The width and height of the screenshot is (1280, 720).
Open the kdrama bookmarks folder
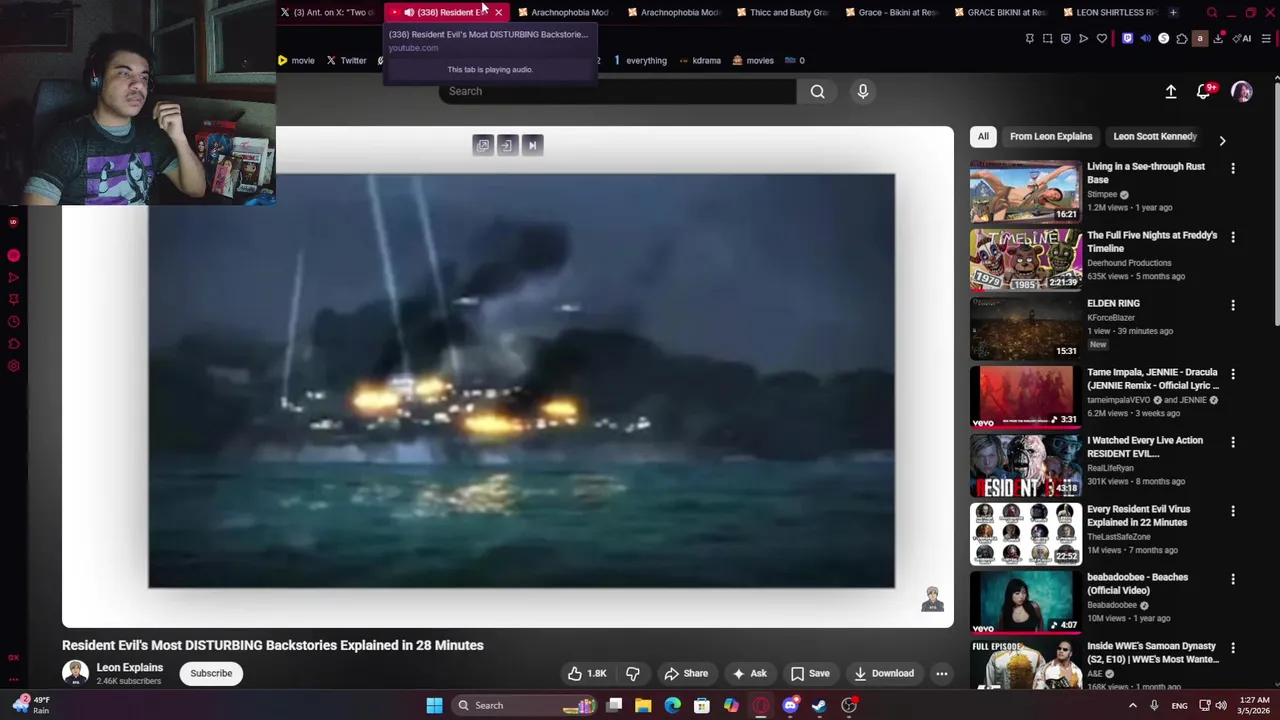tap(699, 60)
